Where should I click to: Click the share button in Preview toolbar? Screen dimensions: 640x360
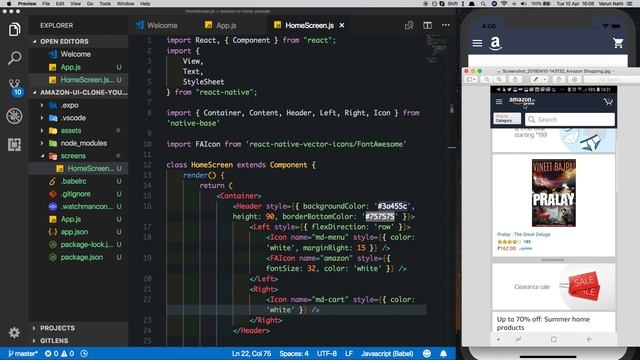click(x=515, y=80)
